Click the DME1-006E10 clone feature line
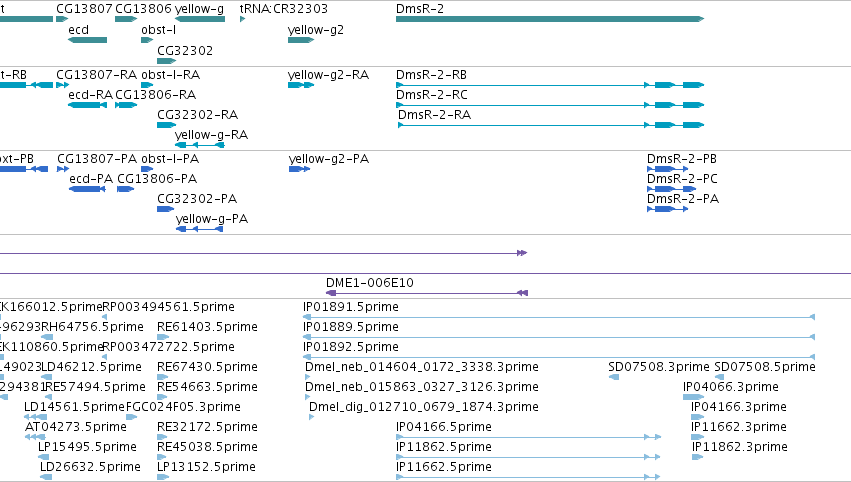The image size is (851, 482). click(x=427, y=293)
